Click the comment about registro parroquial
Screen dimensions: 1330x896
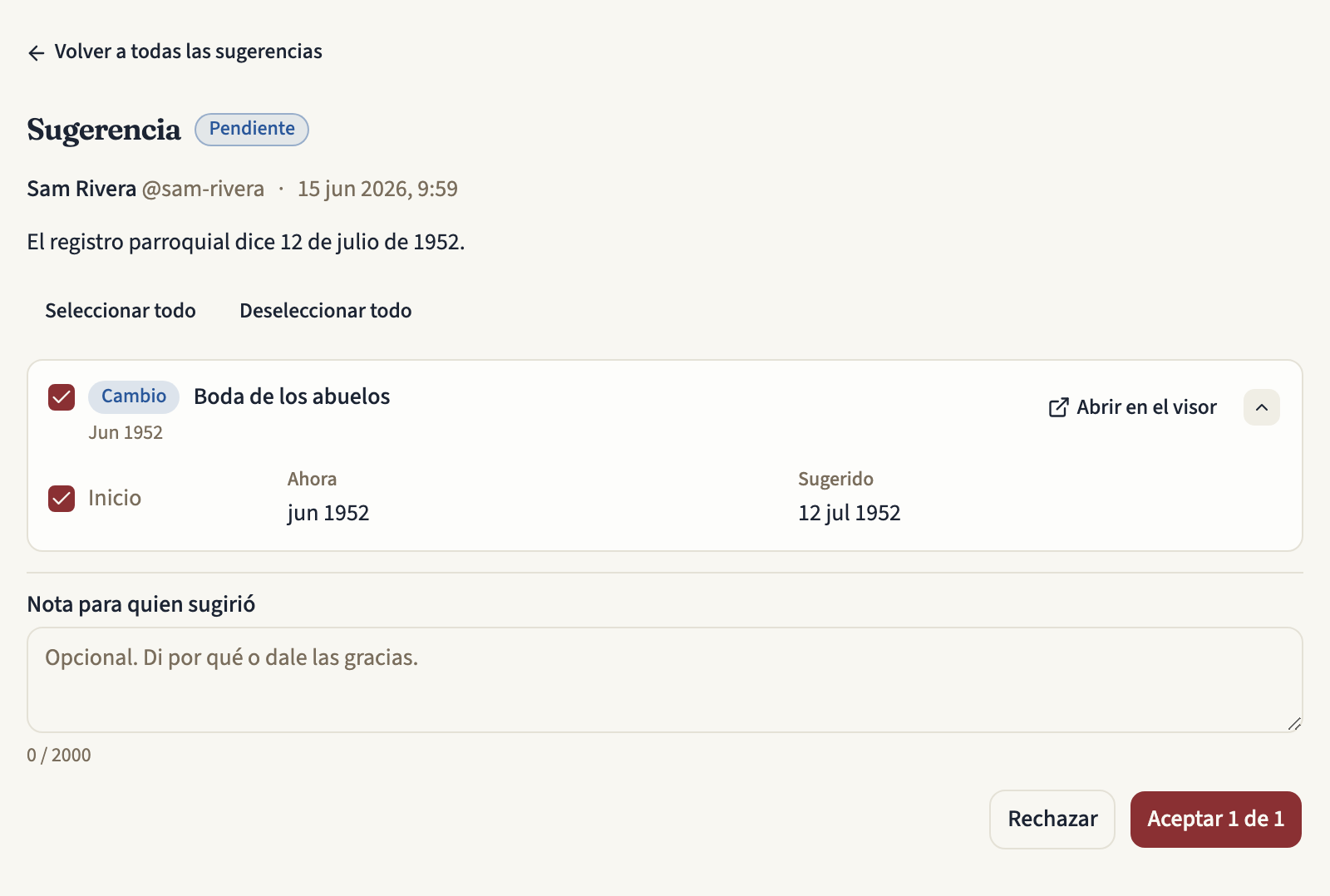[x=246, y=242]
